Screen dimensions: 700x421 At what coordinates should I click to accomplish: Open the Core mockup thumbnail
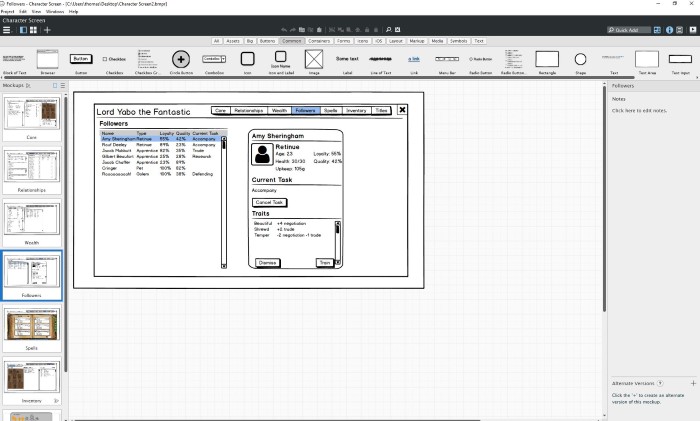click(32, 117)
